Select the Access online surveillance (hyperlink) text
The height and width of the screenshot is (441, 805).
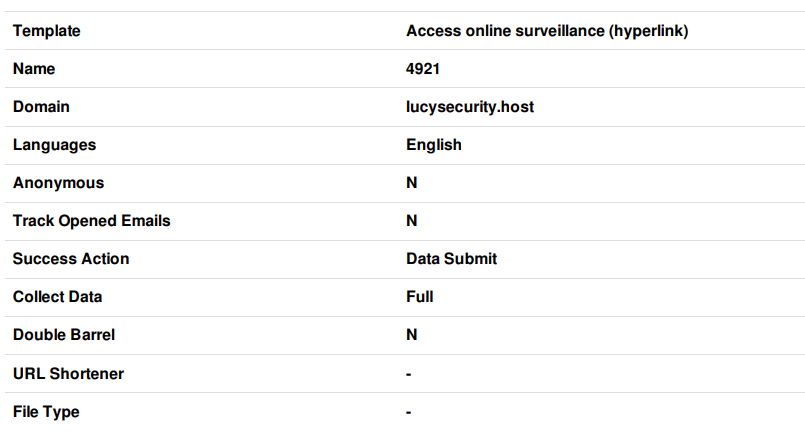click(x=547, y=31)
